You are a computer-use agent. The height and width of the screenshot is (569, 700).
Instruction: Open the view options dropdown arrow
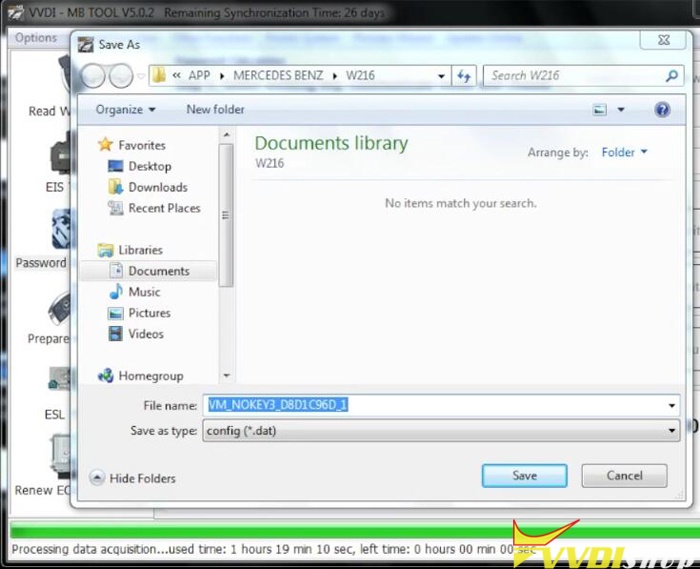pyautogui.click(x=621, y=109)
